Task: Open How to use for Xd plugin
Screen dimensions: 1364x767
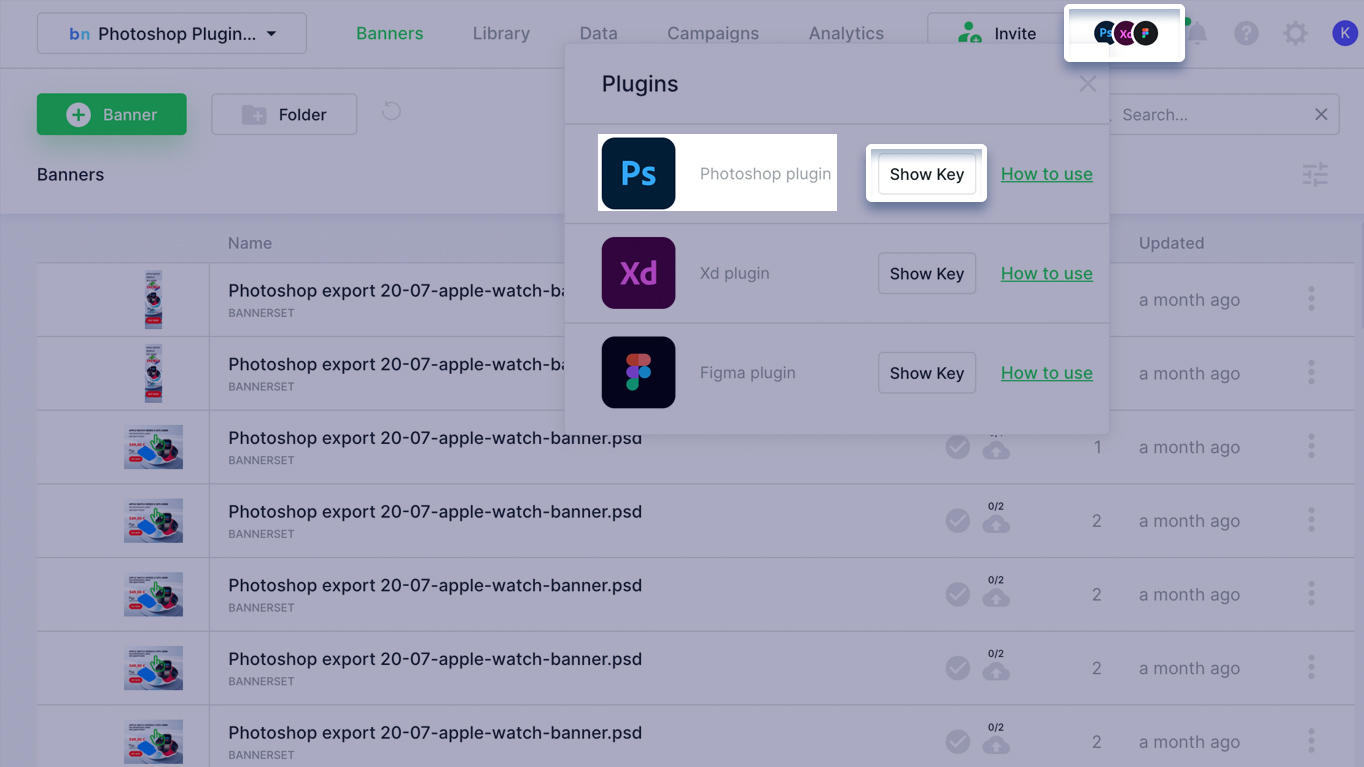Action: tap(1047, 273)
